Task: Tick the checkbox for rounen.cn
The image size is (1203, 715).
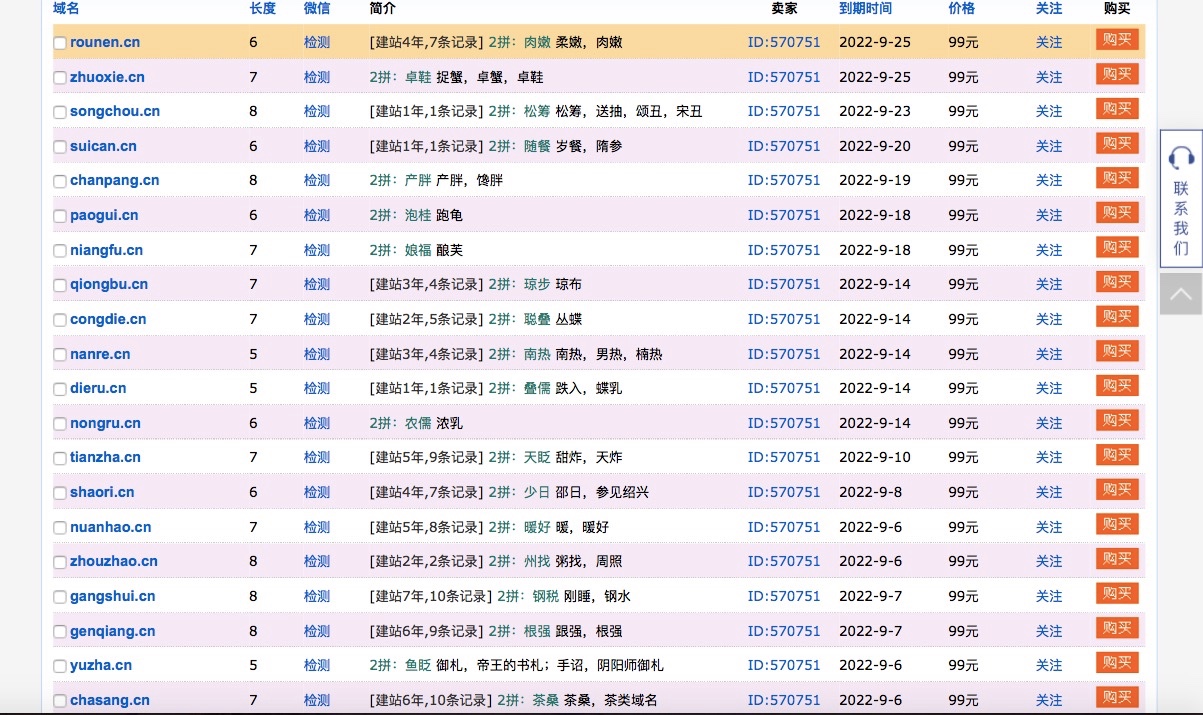Action: tap(60, 43)
